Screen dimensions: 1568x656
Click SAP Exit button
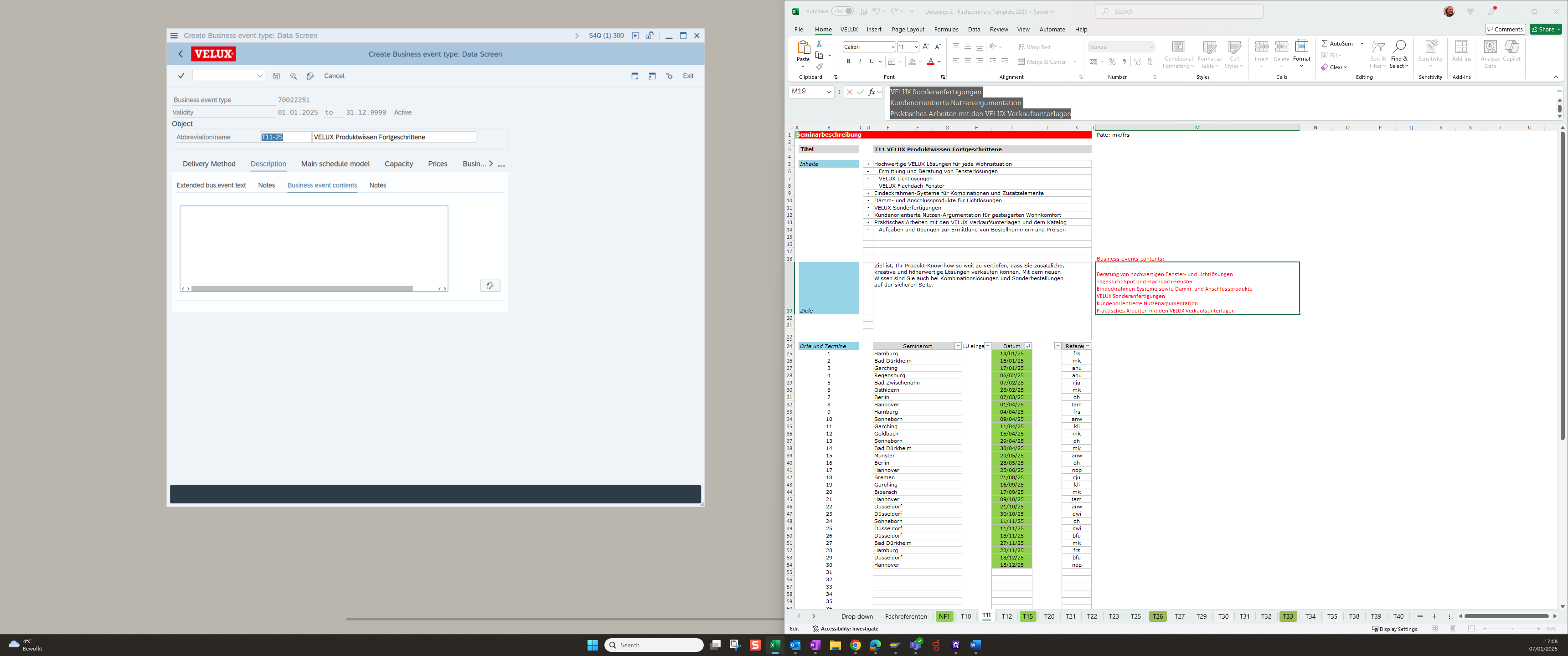pyautogui.click(x=688, y=76)
